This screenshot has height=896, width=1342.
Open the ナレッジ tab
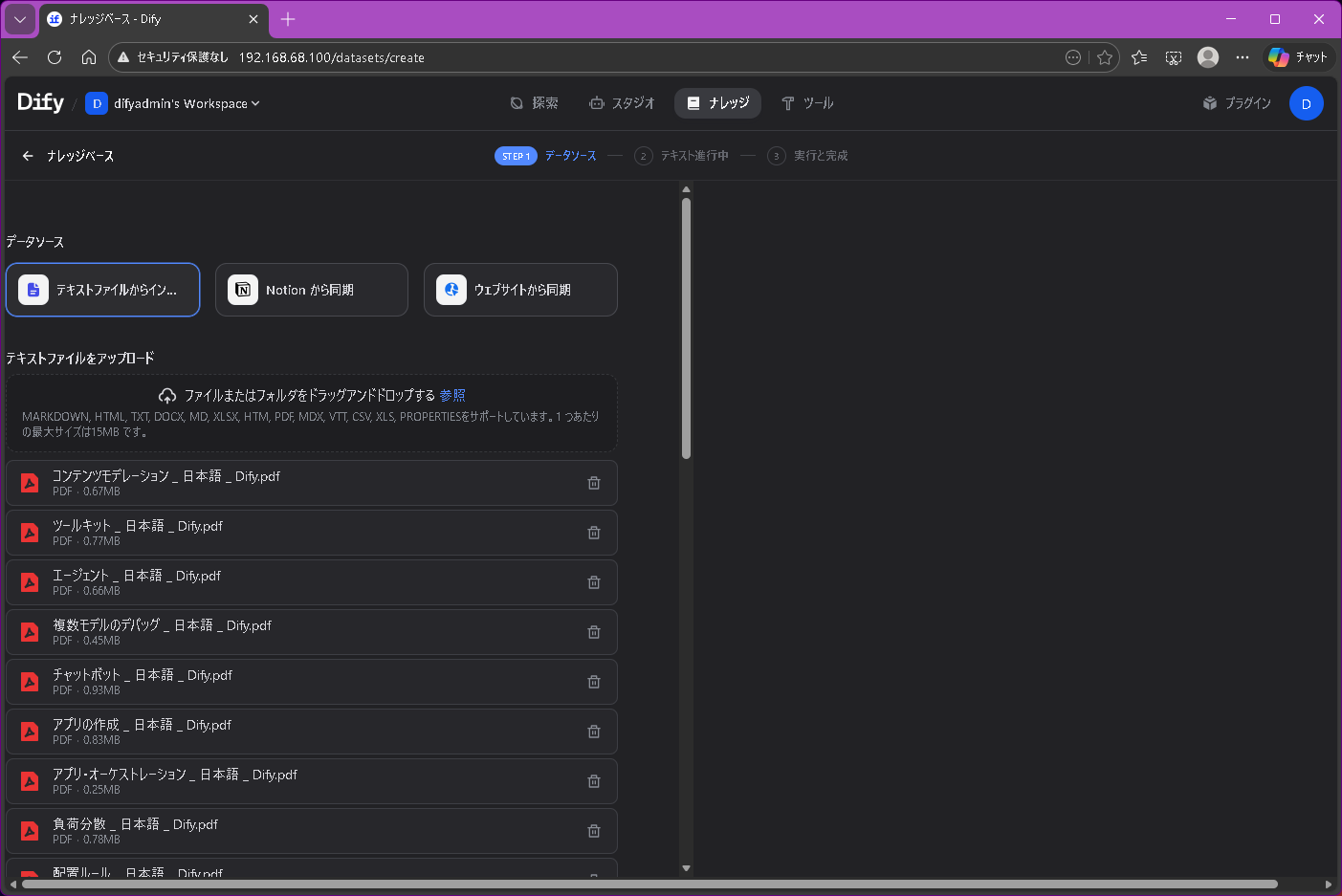coord(717,103)
